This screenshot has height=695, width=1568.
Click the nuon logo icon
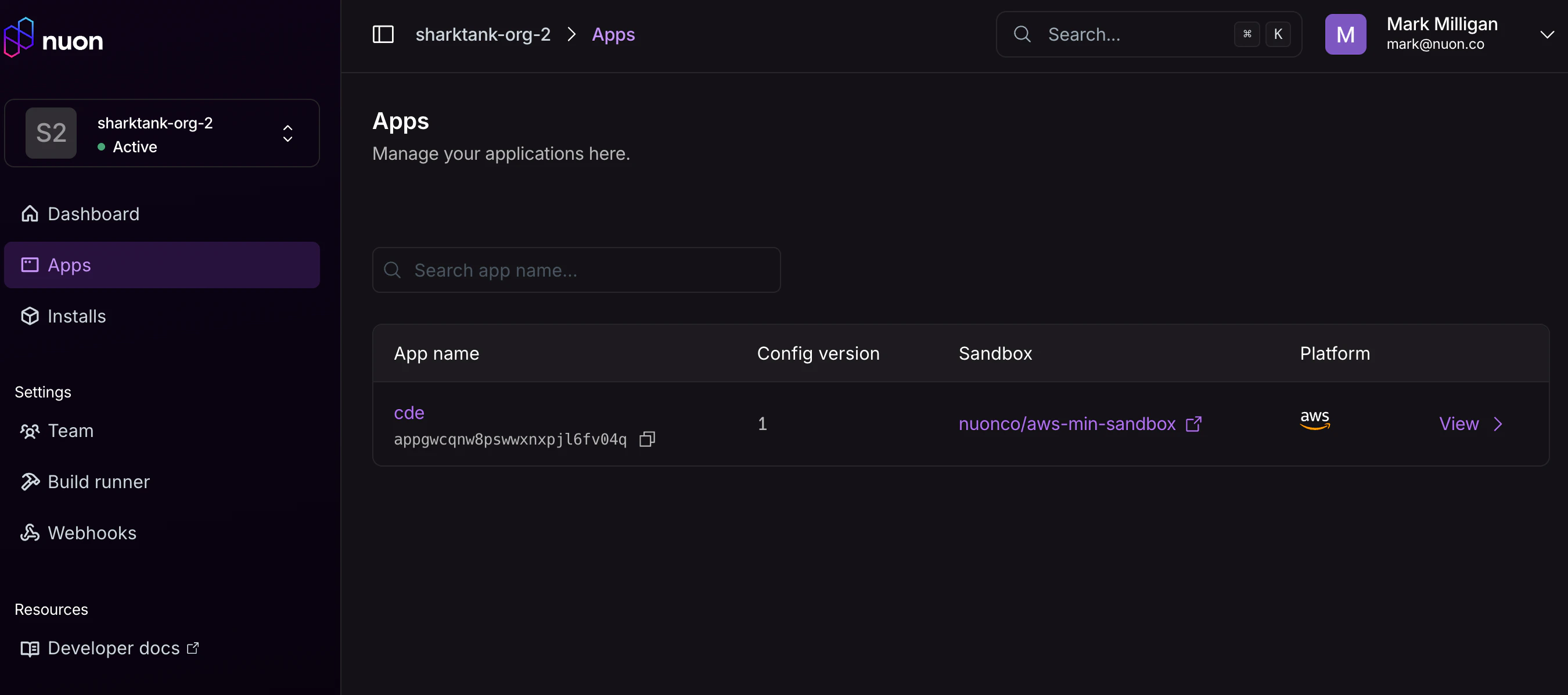point(19,38)
